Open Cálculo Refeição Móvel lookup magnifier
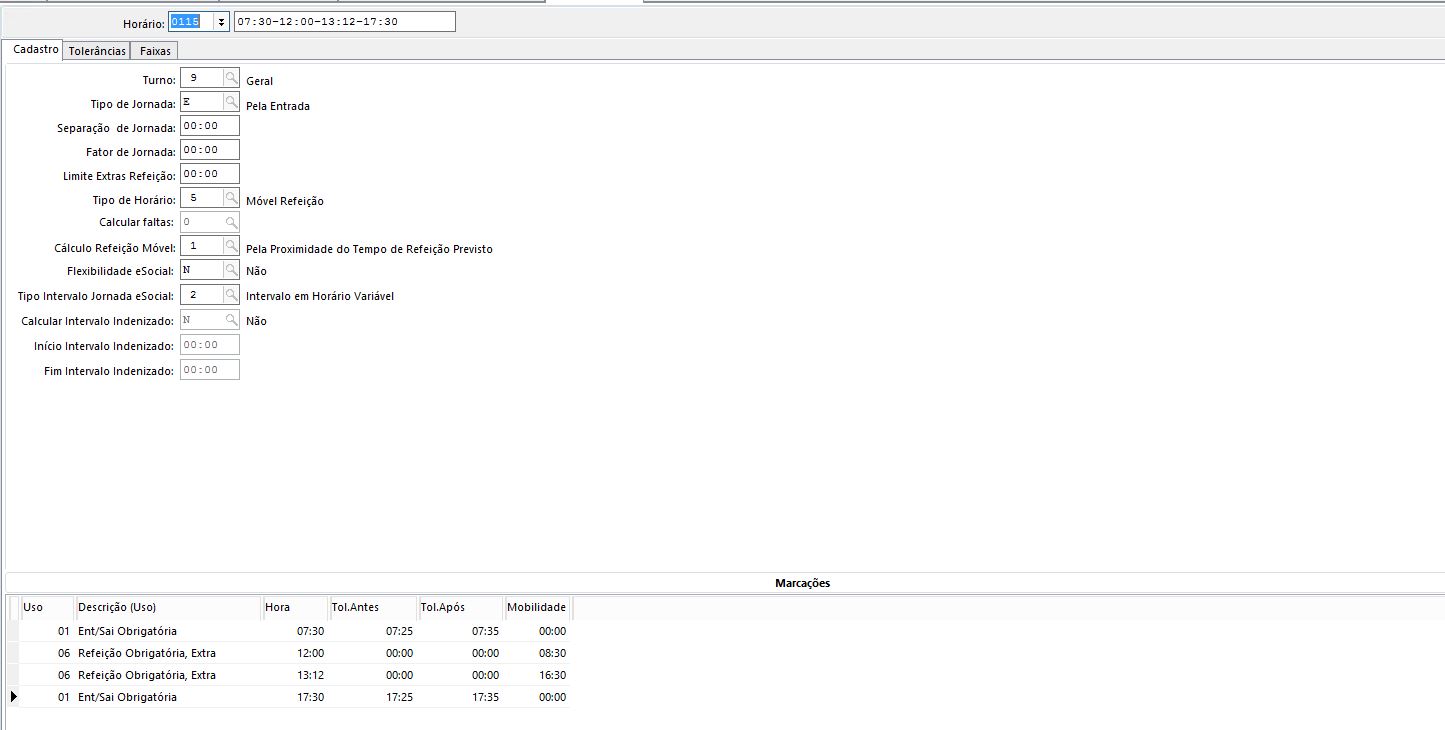The image size is (1445, 730). [231, 247]
